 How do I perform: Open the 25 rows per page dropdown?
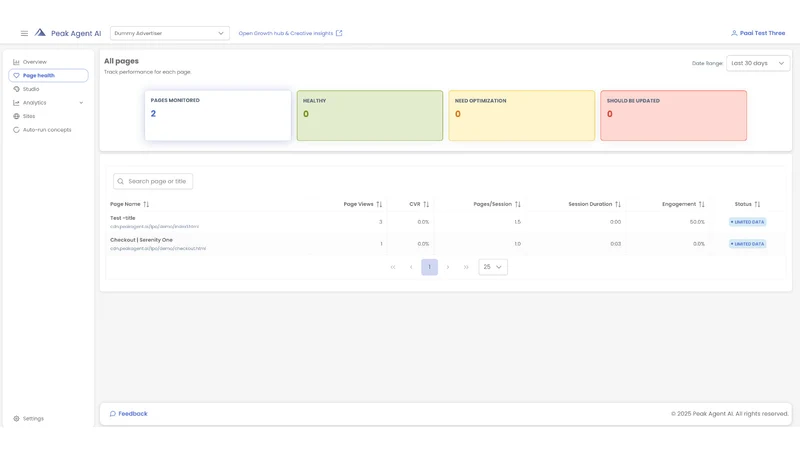[x=493, y=267]
